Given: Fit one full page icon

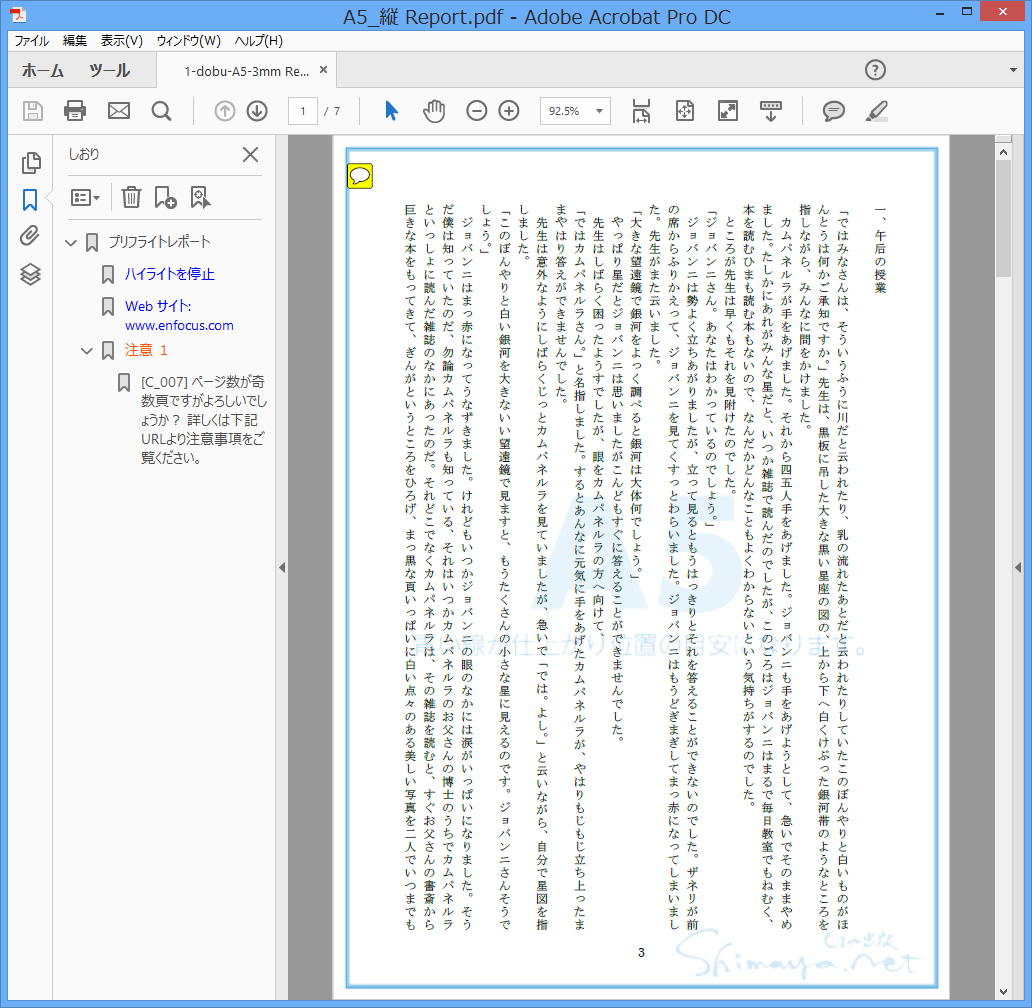Looking at the screenshot, I should click(684, 111).
